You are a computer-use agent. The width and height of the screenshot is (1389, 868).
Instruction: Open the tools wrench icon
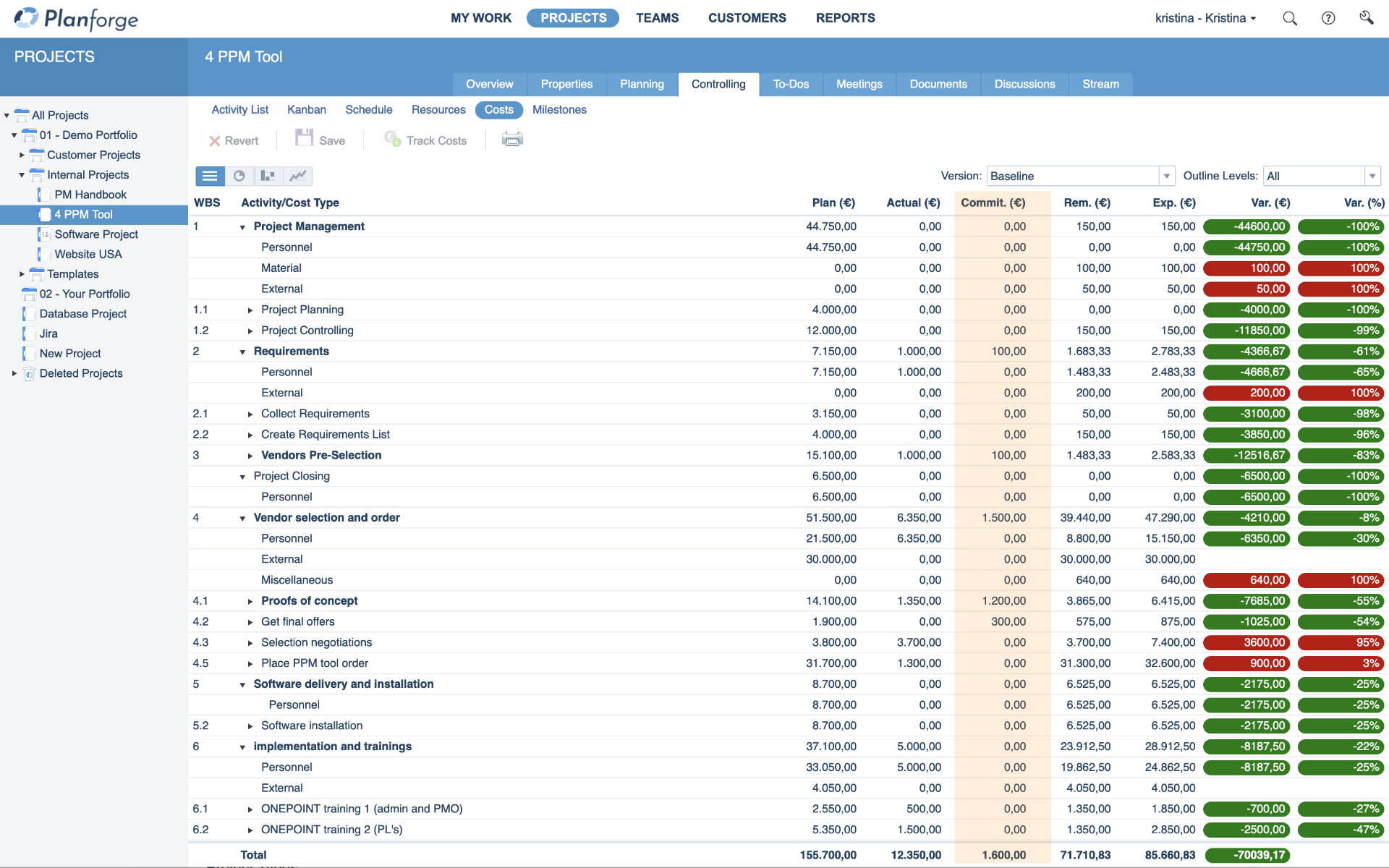tap(1366, 18)
